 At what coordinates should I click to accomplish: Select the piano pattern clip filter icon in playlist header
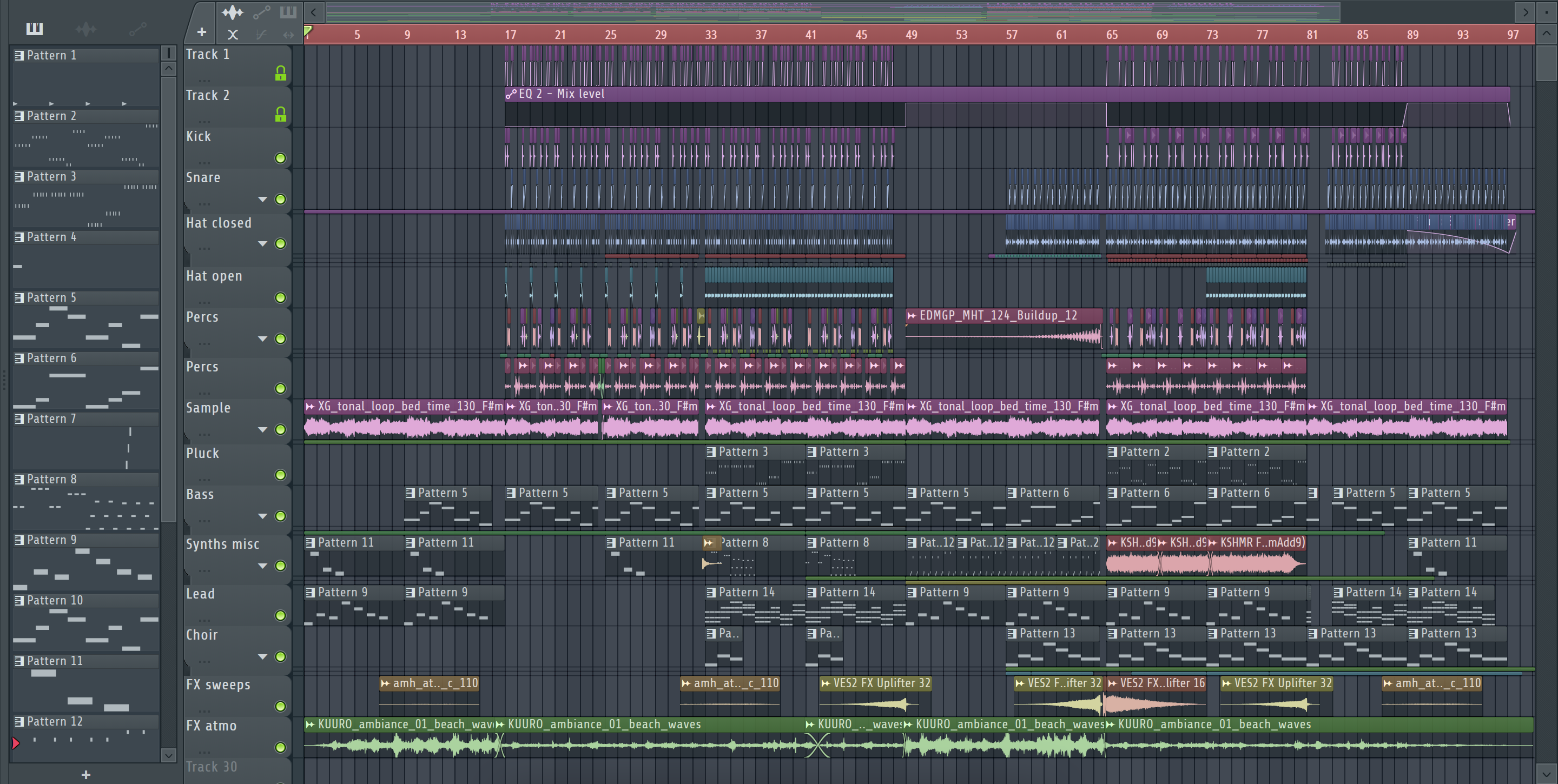pyautogui.click(x=288, y=11)
